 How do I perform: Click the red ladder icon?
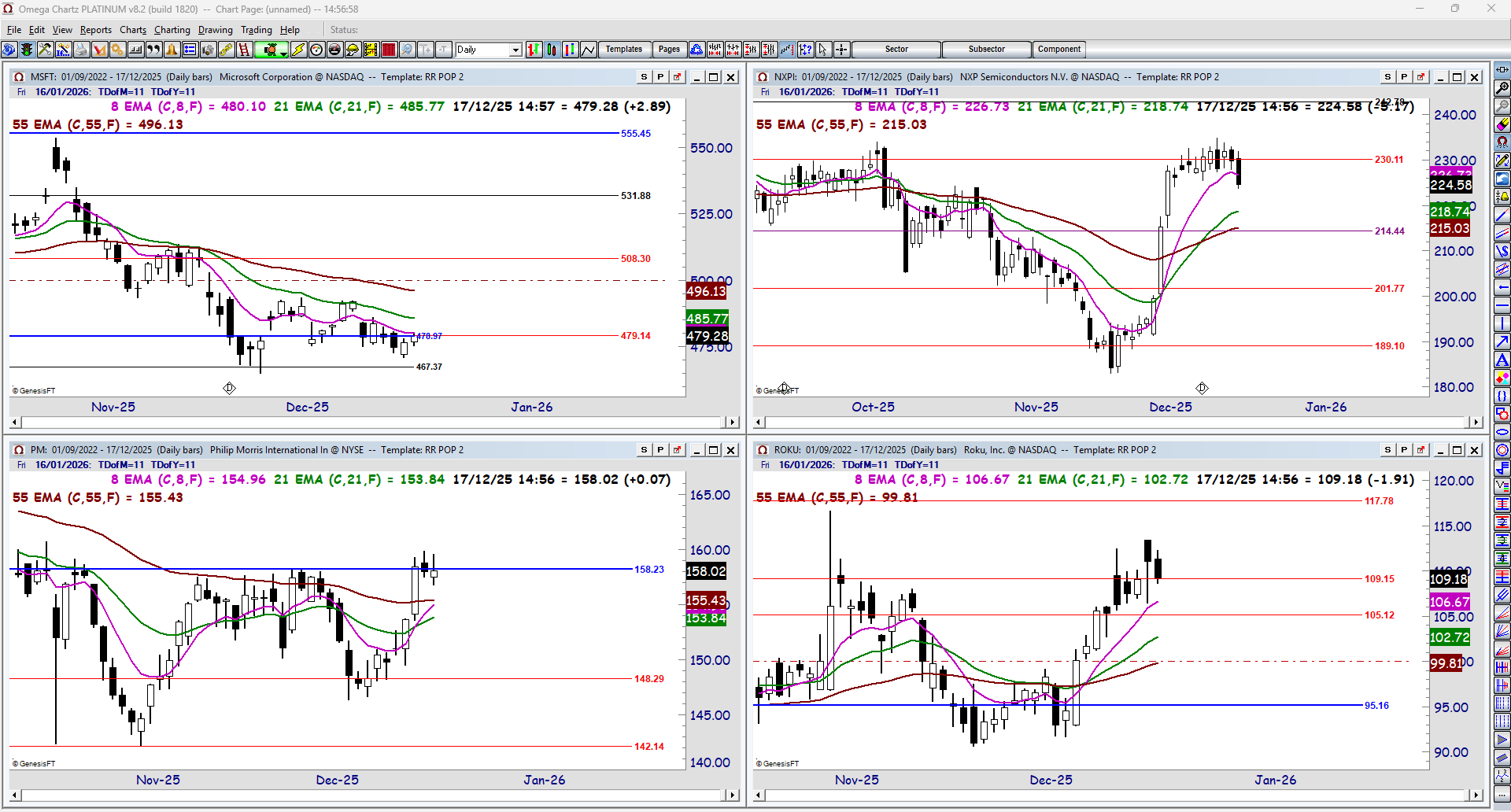(x=244, y=50)
